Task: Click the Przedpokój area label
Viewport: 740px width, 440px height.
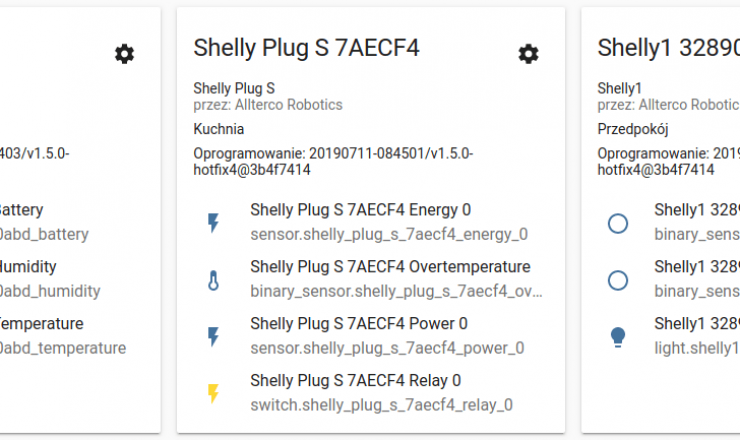Action: [633, 129]
